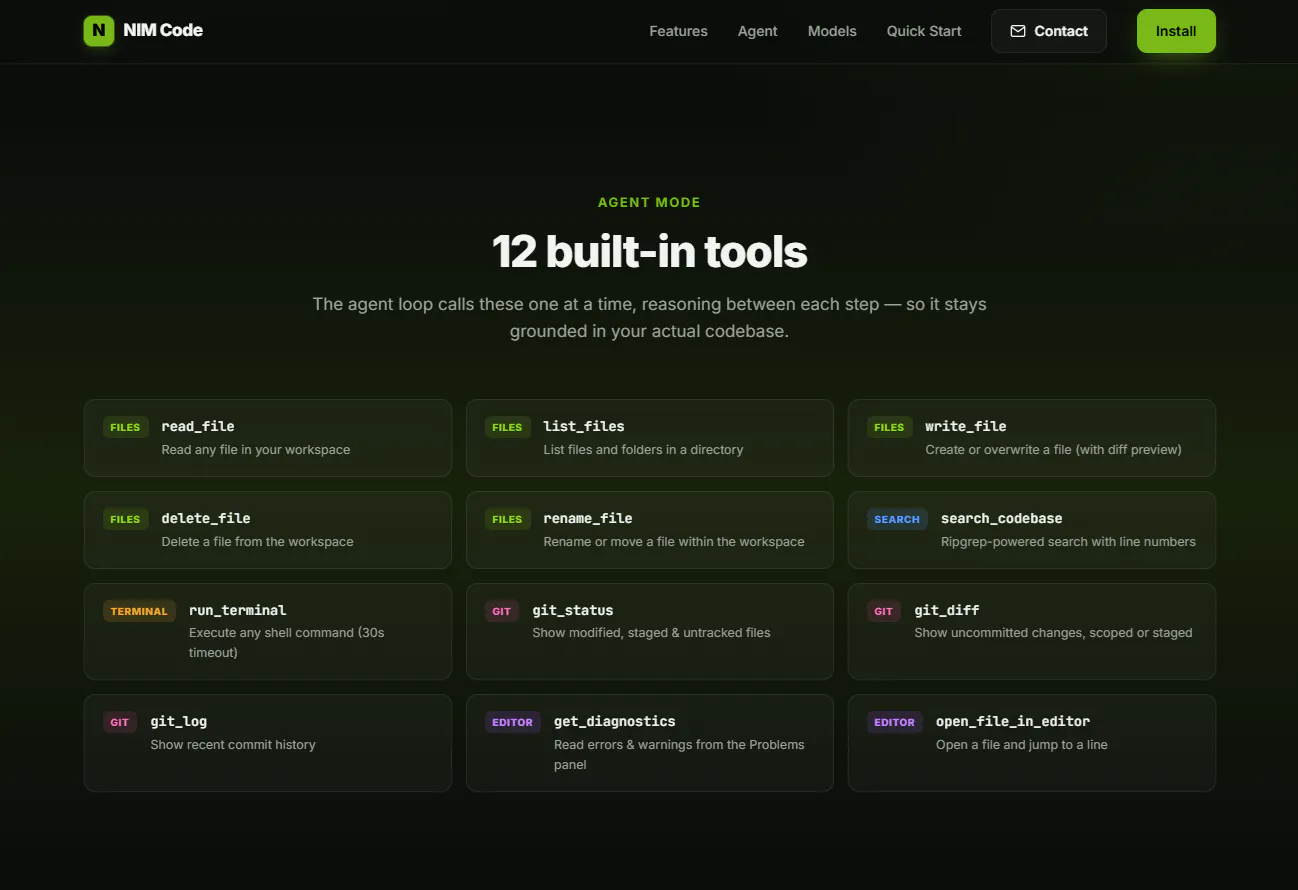Image resolution: width=1298 pixels, height=890 pixels.
Task: Click the FILES badge on list_files
Action: pyautogui.click(x=507, y=427)
